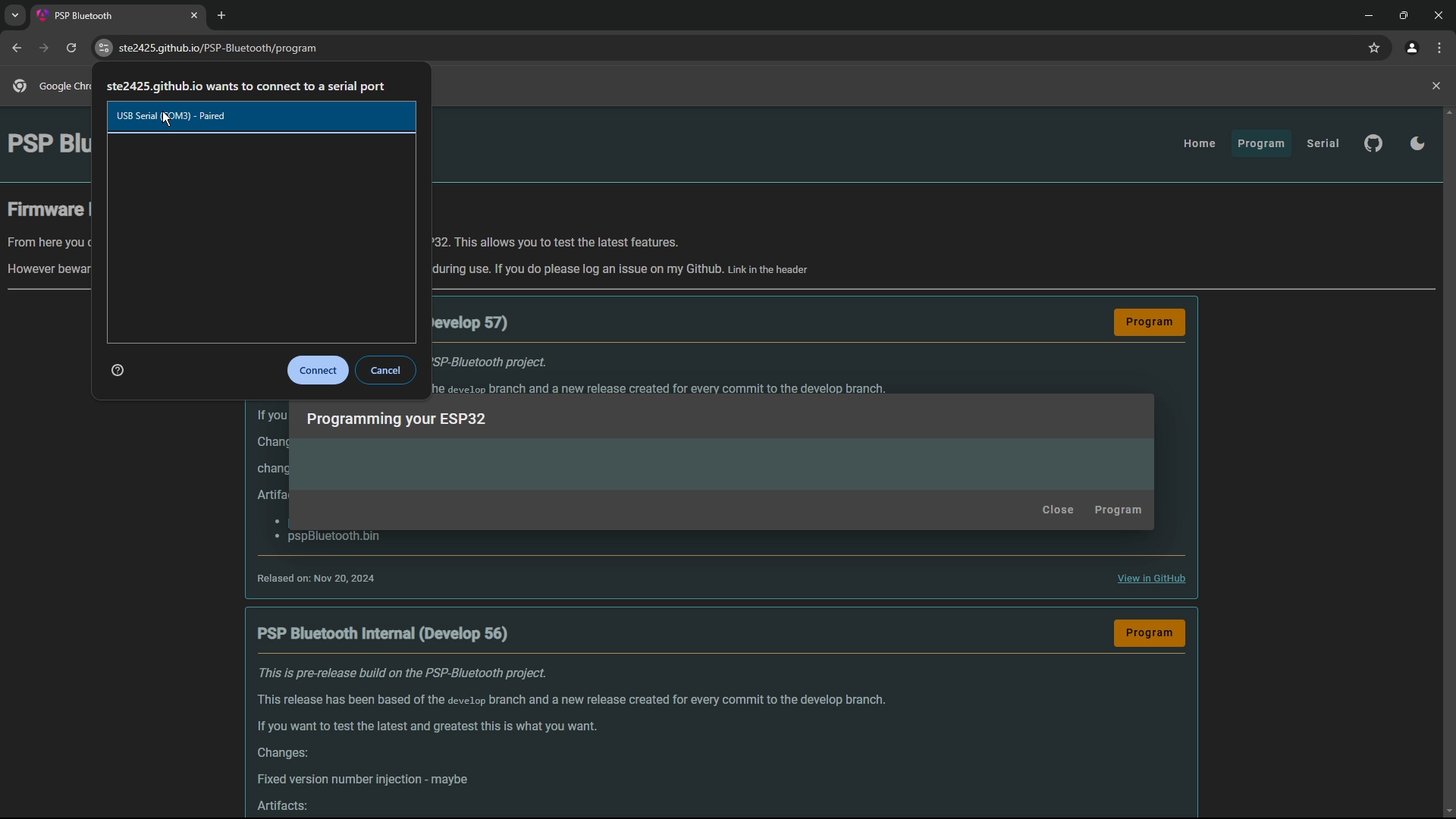Open a new browser tab
The width and height of the screenshot is (1456, 819).
point(221,15)
